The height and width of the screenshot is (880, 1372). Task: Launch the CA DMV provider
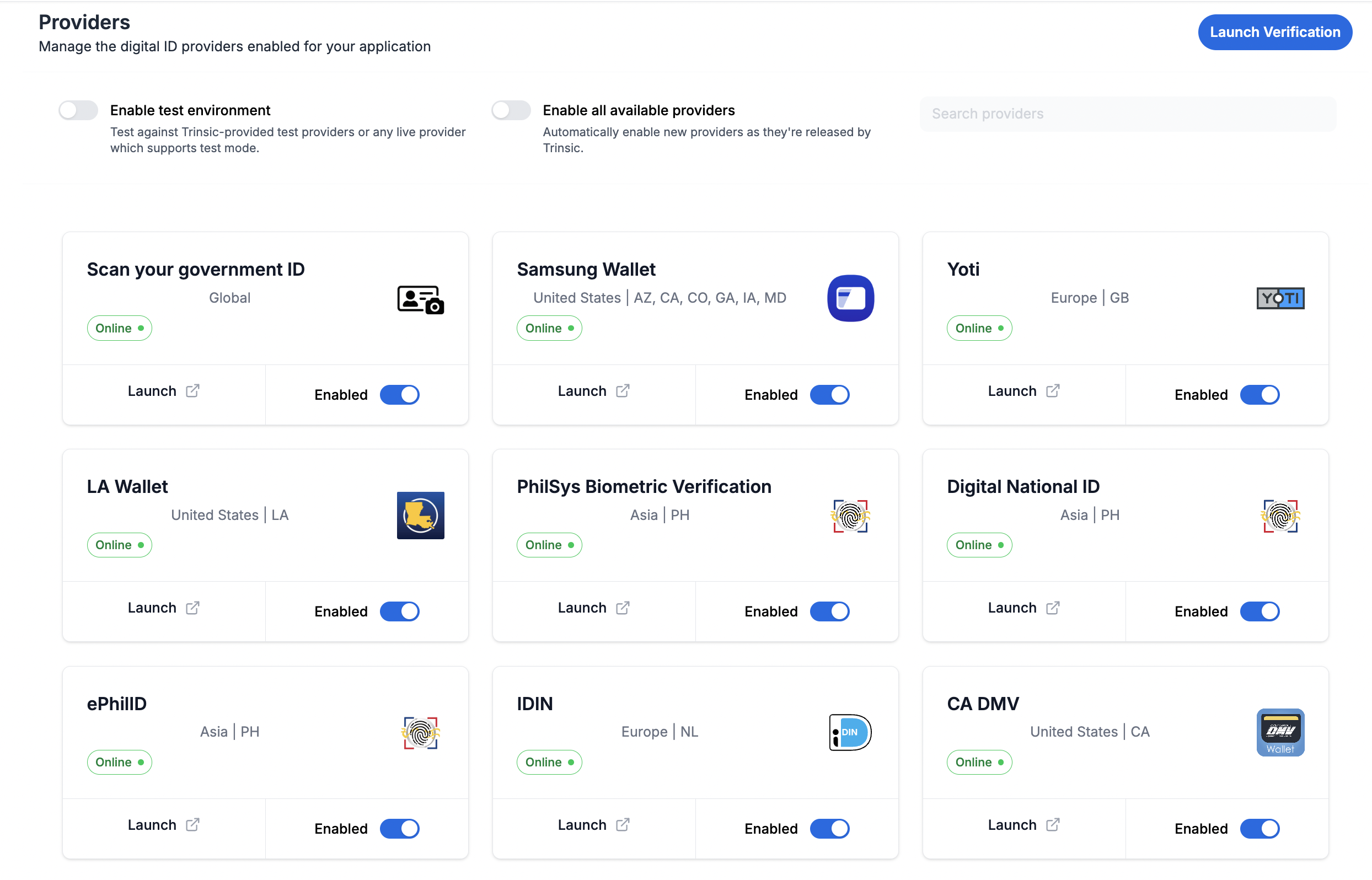point(1023,824)
